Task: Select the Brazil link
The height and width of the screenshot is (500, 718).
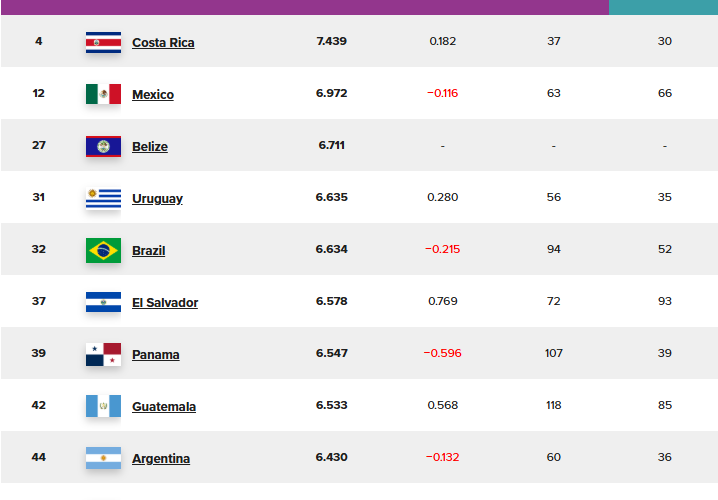Action: [x=148, y=251]
